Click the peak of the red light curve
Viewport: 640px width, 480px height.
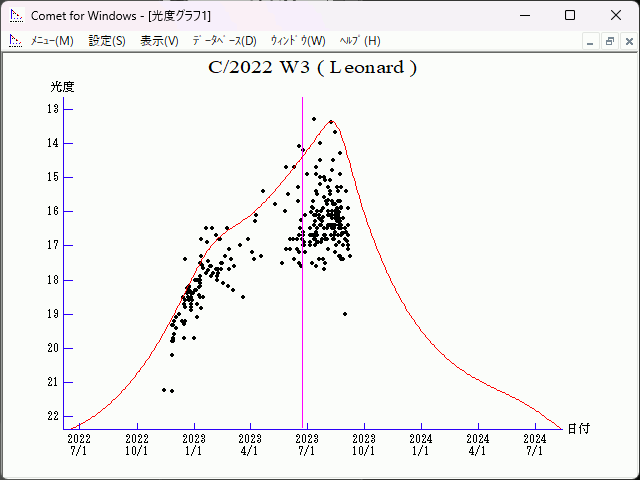332,121
